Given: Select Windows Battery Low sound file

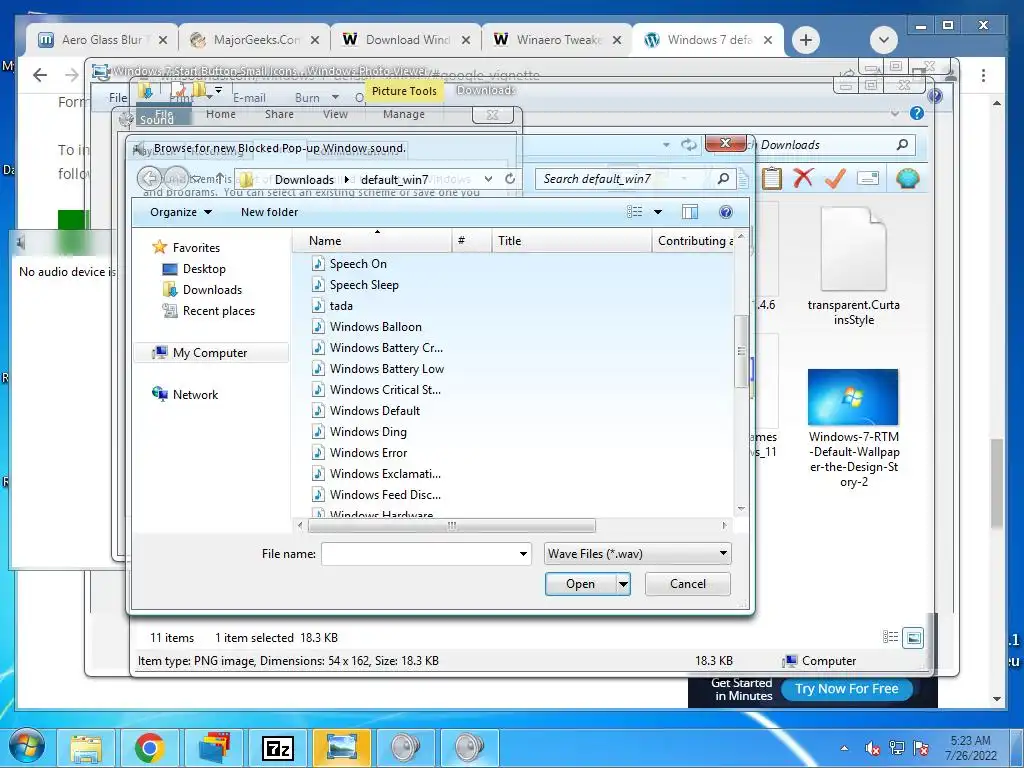Looking at the screenshot, I should [x=387, y=368].
